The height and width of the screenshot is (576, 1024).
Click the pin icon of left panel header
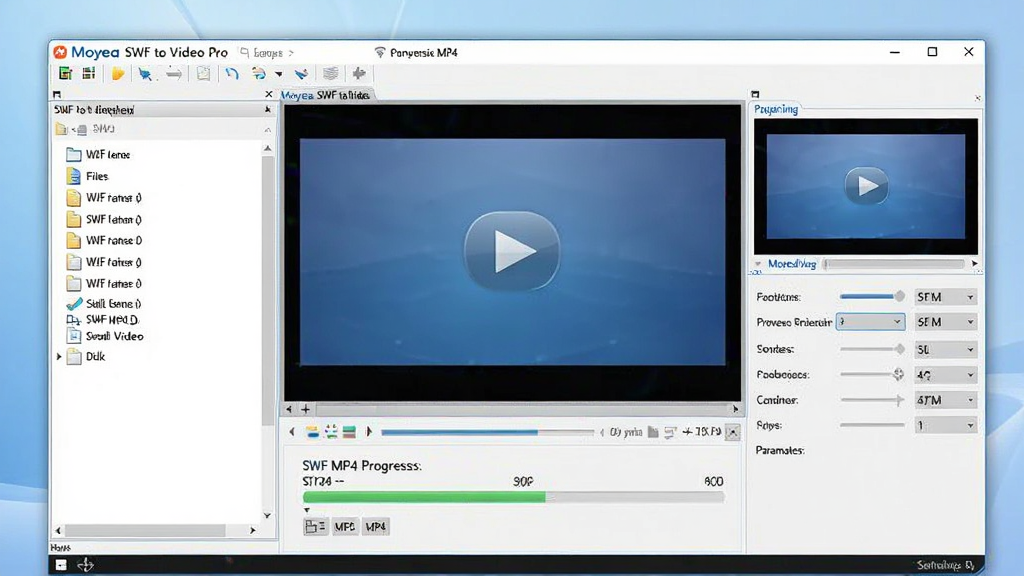[x=268, y=110]
